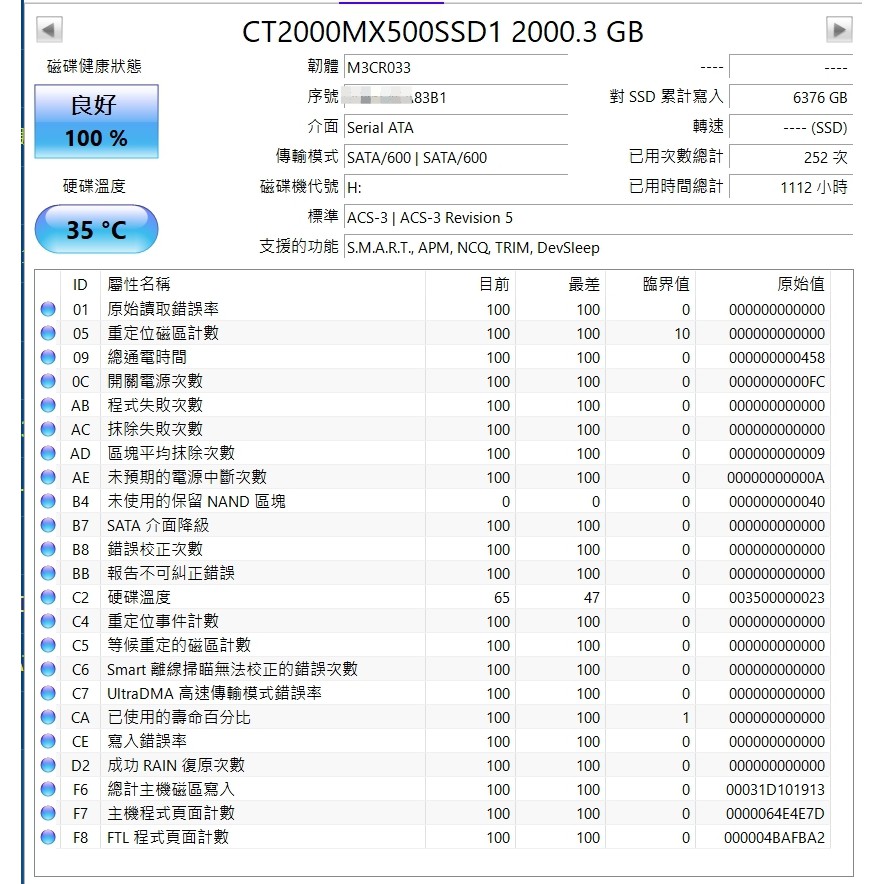Click the 1112 小時 power-on hours field
This screenshot has width=884, height=884.
click(790, 187)
